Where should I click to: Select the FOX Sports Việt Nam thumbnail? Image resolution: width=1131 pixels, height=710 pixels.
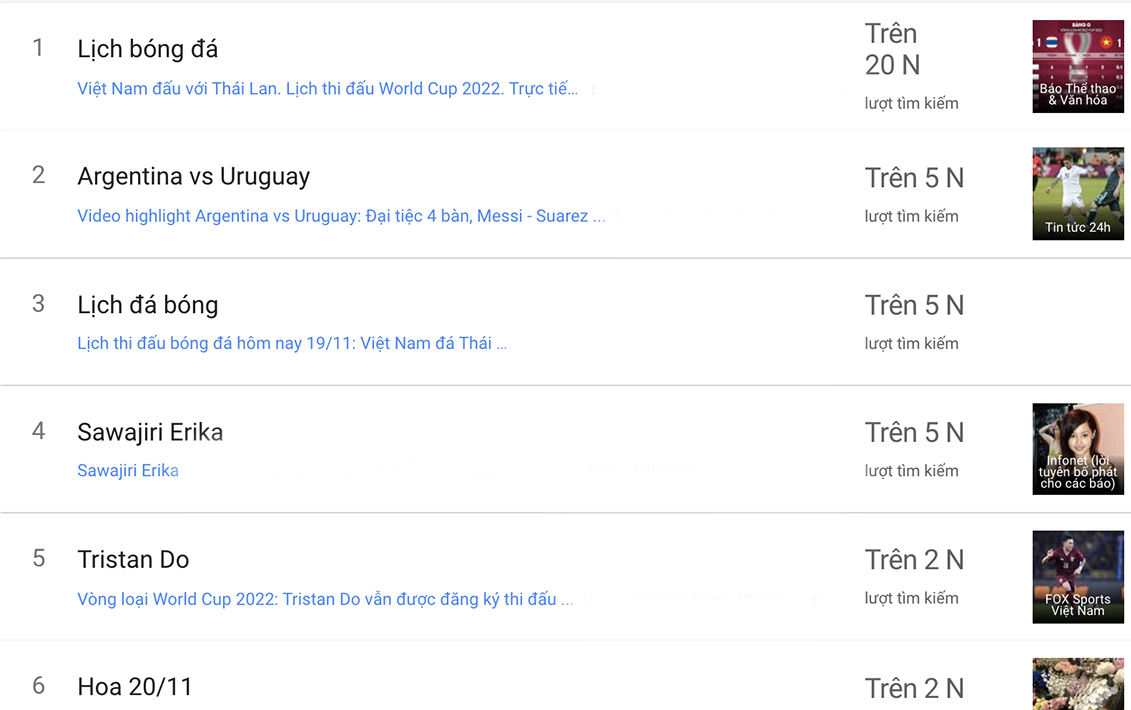[x=1077, y=577]
